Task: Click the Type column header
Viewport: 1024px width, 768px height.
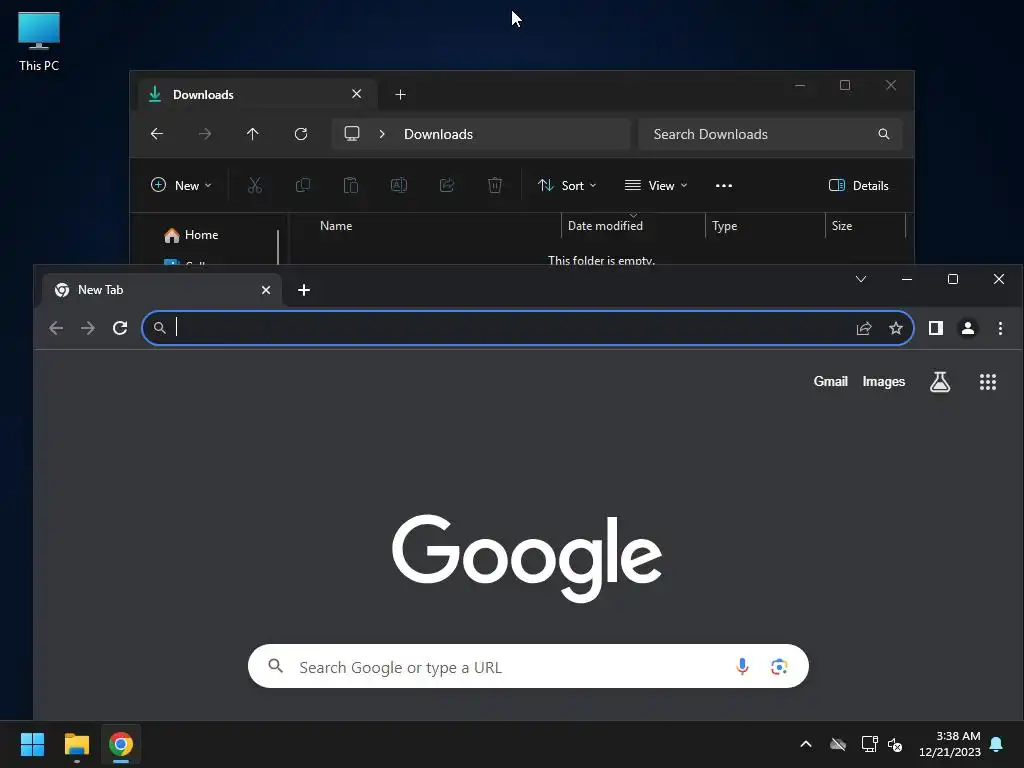Action: point(725,226)
